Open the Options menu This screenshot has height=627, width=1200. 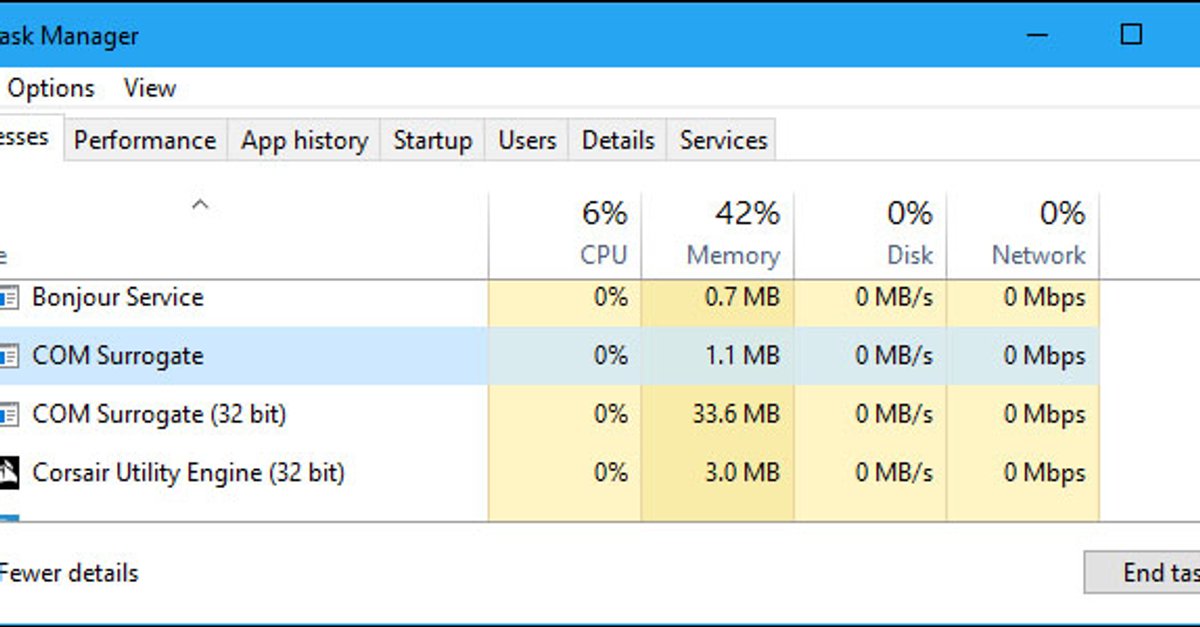[x=51, y=88]
